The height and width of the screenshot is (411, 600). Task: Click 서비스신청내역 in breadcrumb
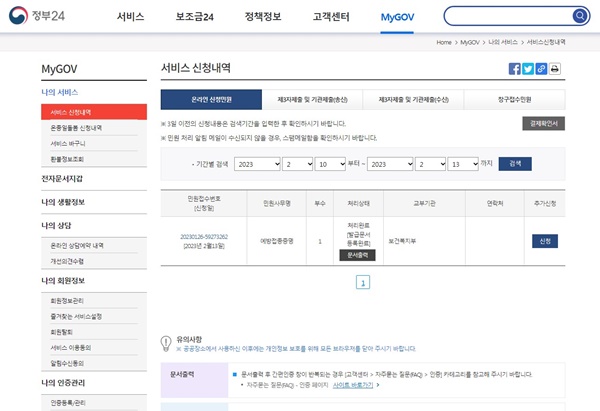click(546, 42)
